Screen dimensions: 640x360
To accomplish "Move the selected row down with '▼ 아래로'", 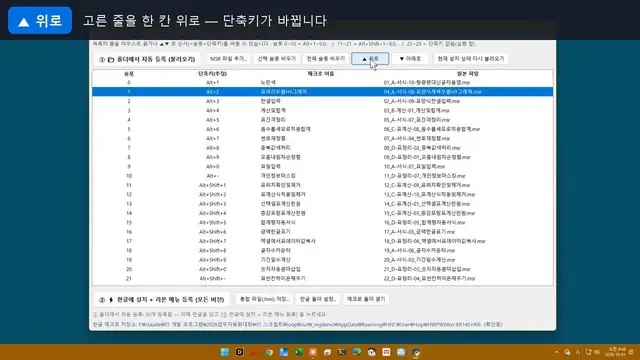I will (410, 59).
